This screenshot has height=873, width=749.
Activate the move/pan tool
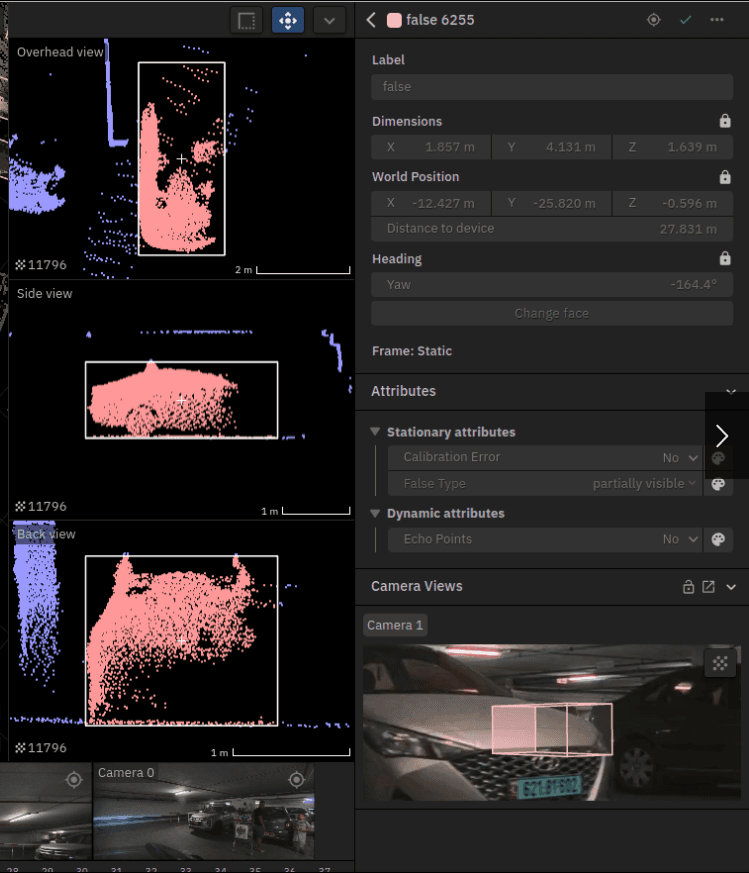(288, 21)
